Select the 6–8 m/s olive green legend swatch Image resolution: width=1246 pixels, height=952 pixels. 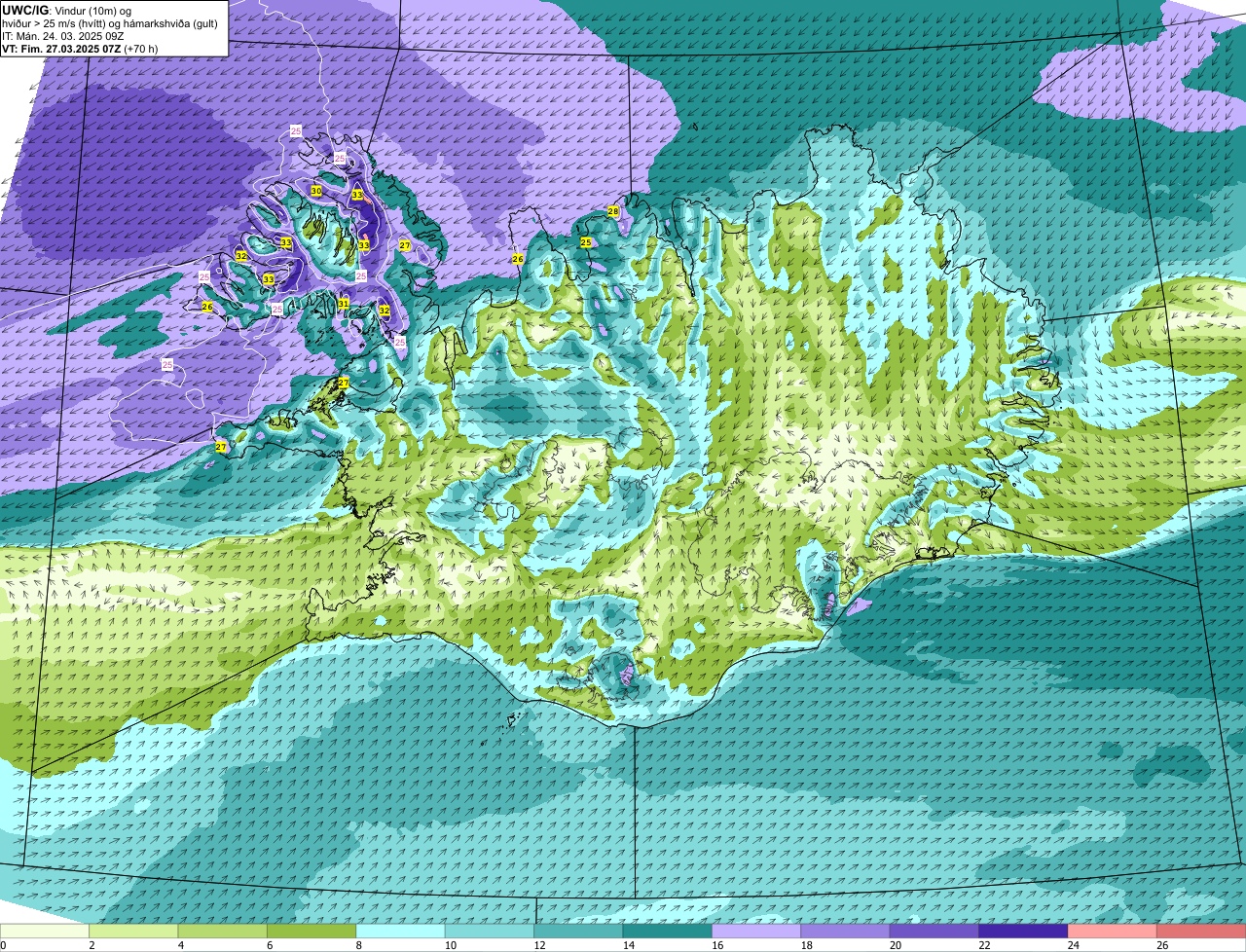click(x=311, y=932)
